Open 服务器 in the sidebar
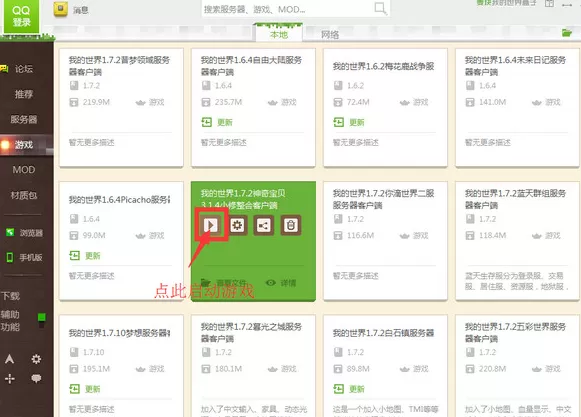This screenshot has width=581, height=417. [24, 119]
